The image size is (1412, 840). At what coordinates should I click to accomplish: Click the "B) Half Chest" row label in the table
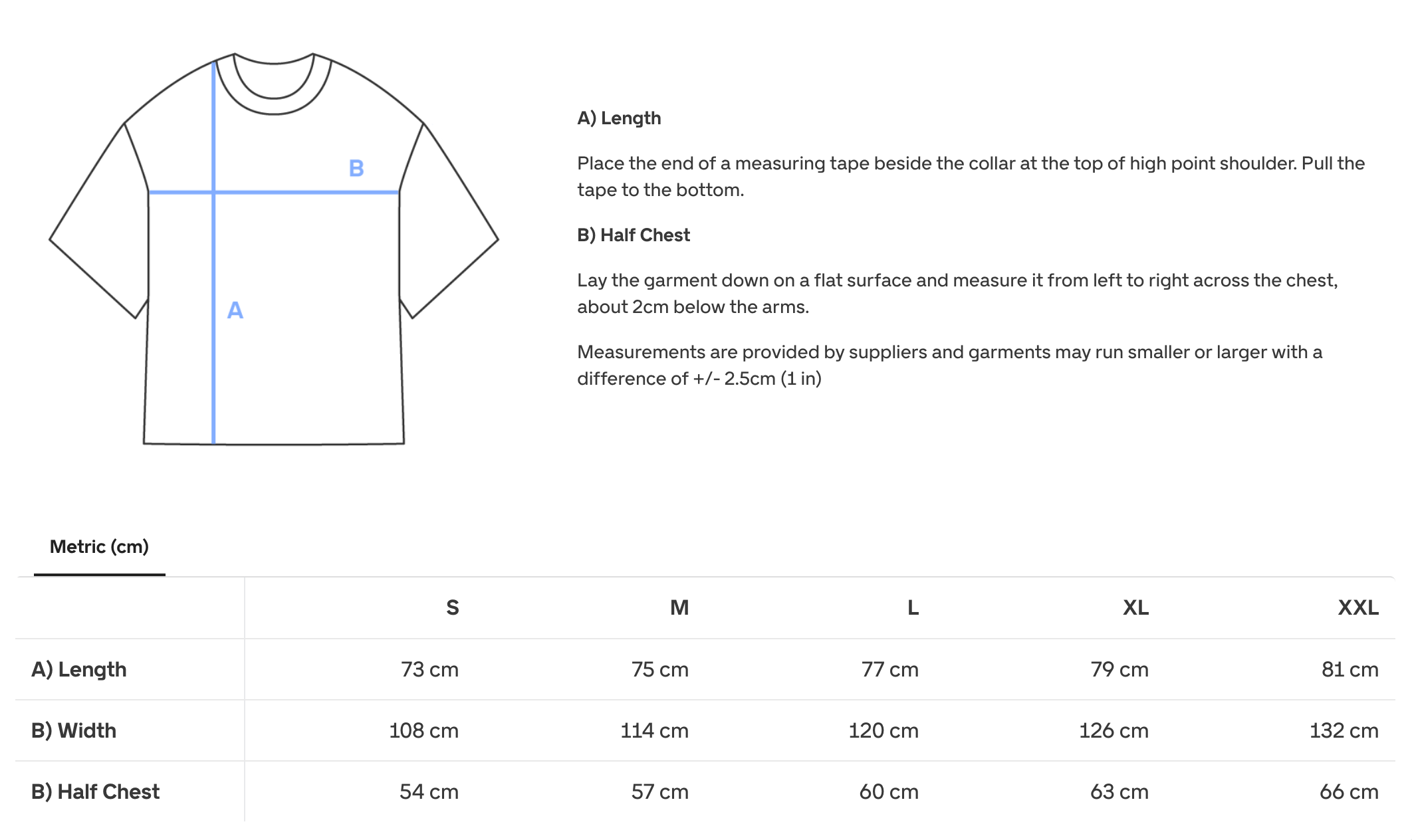(96, 791)
